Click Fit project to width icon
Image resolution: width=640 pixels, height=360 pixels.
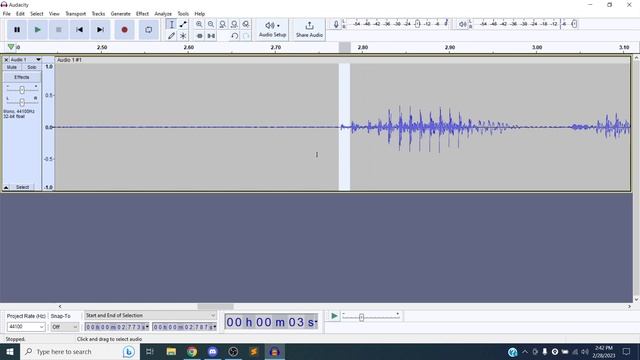tap(234, 24)
